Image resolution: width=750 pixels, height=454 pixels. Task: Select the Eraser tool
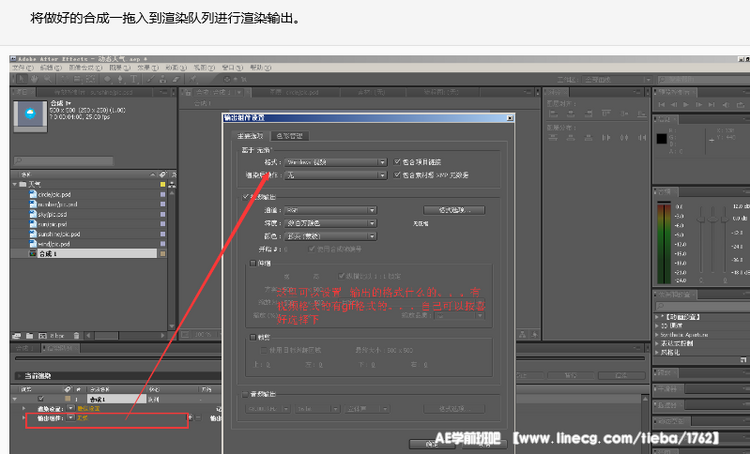(x=176, y=79)
